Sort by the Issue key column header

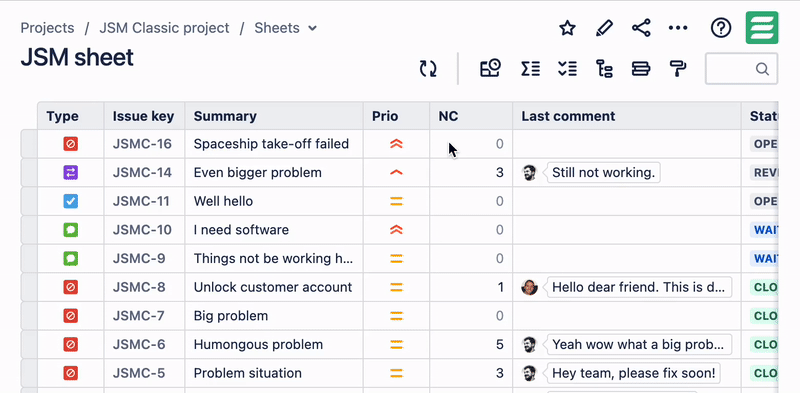click(x=143, y=116)
